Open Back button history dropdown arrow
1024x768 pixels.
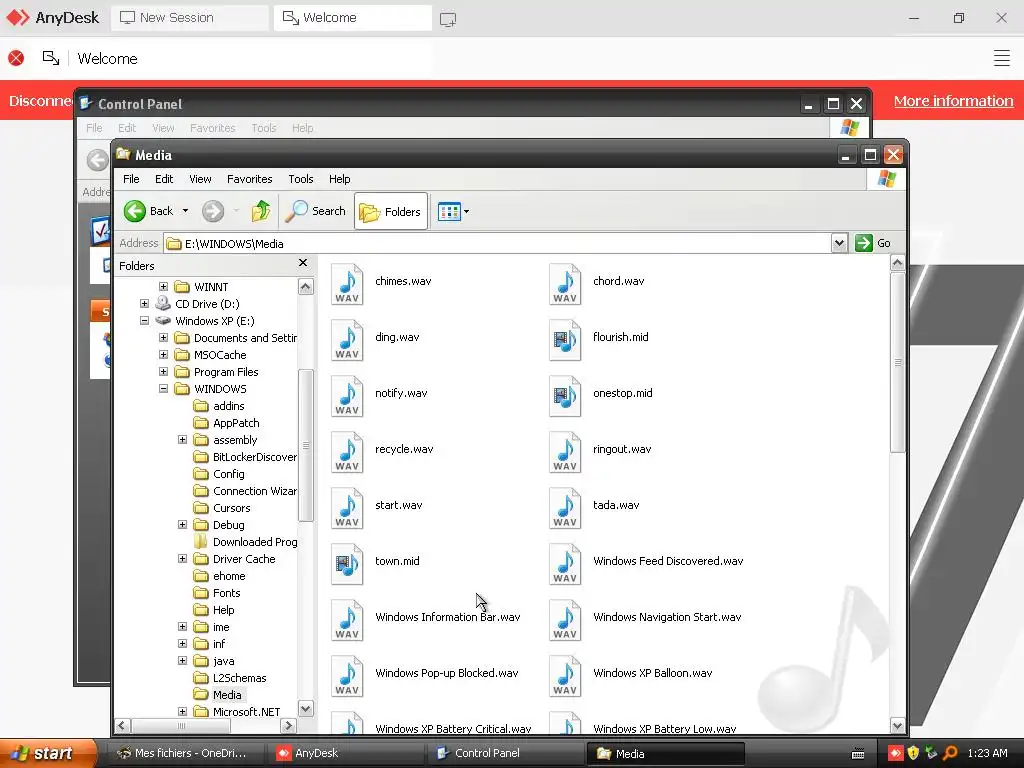click(x=185, y=211)
